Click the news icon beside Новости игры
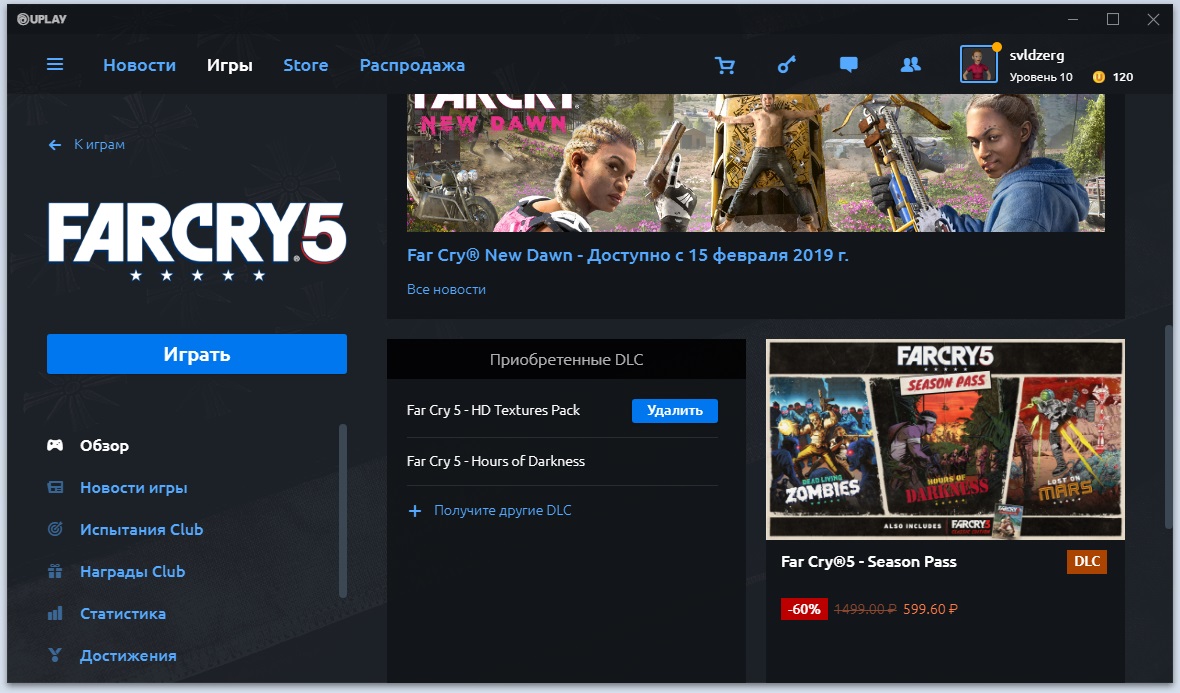Viewport: 1180px width, 693px height. click(55, 488)
